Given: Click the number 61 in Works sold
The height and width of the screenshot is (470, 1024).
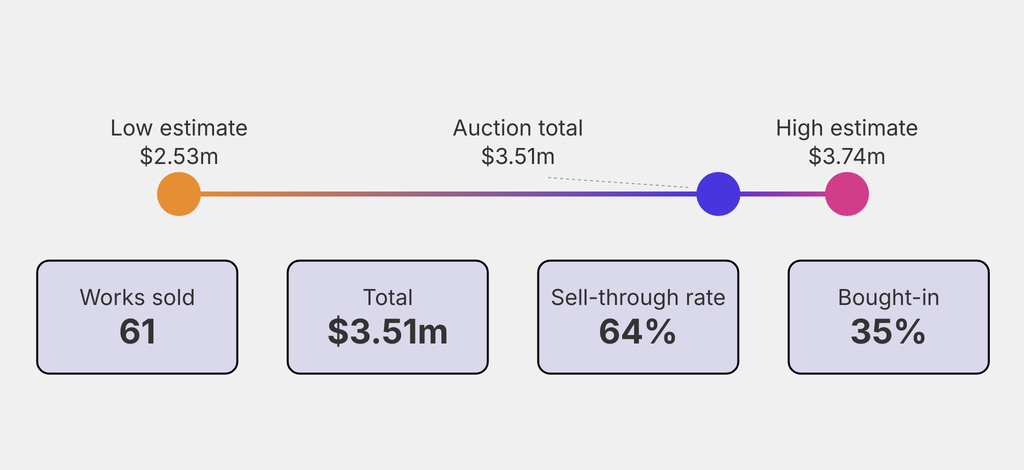Looking at the screenshot, I should pos(137,333).
